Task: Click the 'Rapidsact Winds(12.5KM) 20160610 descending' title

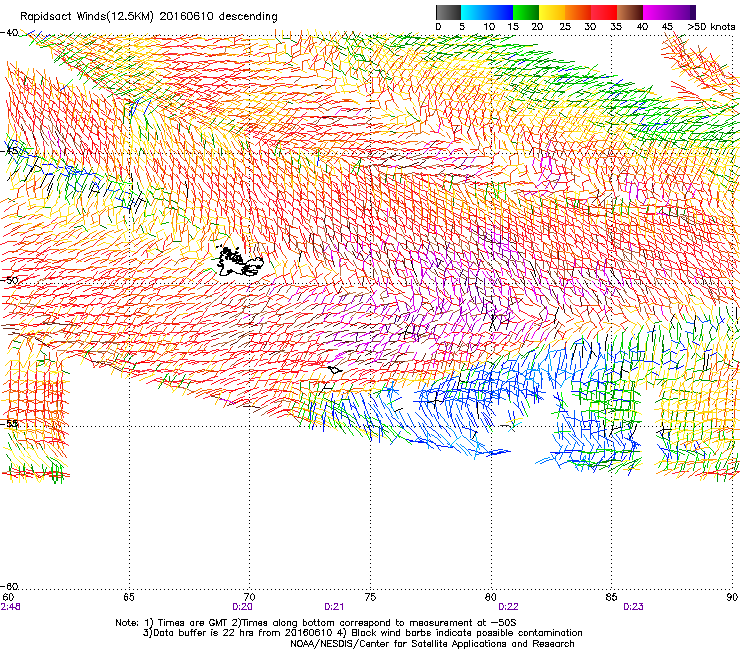Action: point(149,17)
